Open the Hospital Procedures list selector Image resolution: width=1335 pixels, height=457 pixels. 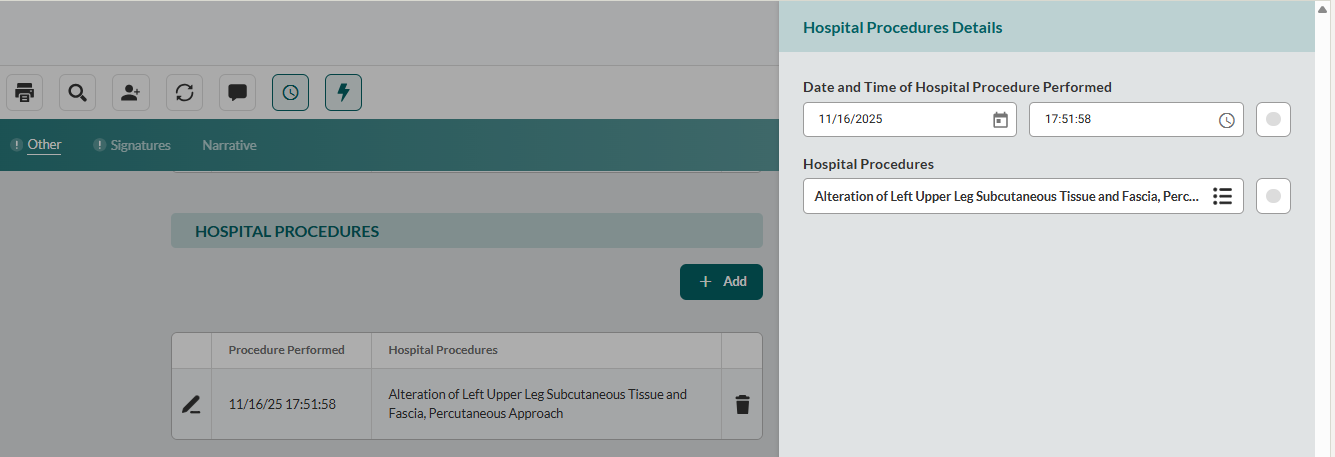(1222, 196)
